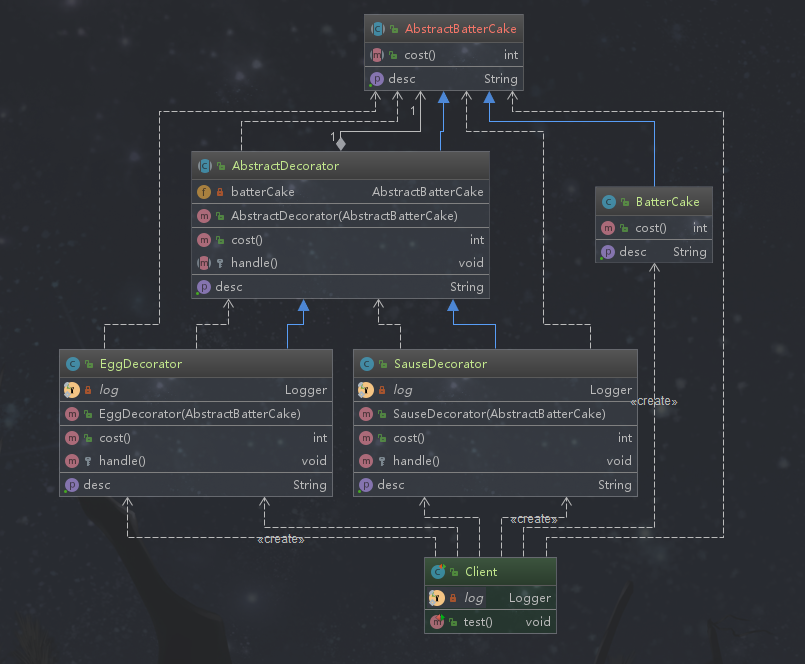
Task: Click the EggDecorator class icon
Action: tap(72, 364)
